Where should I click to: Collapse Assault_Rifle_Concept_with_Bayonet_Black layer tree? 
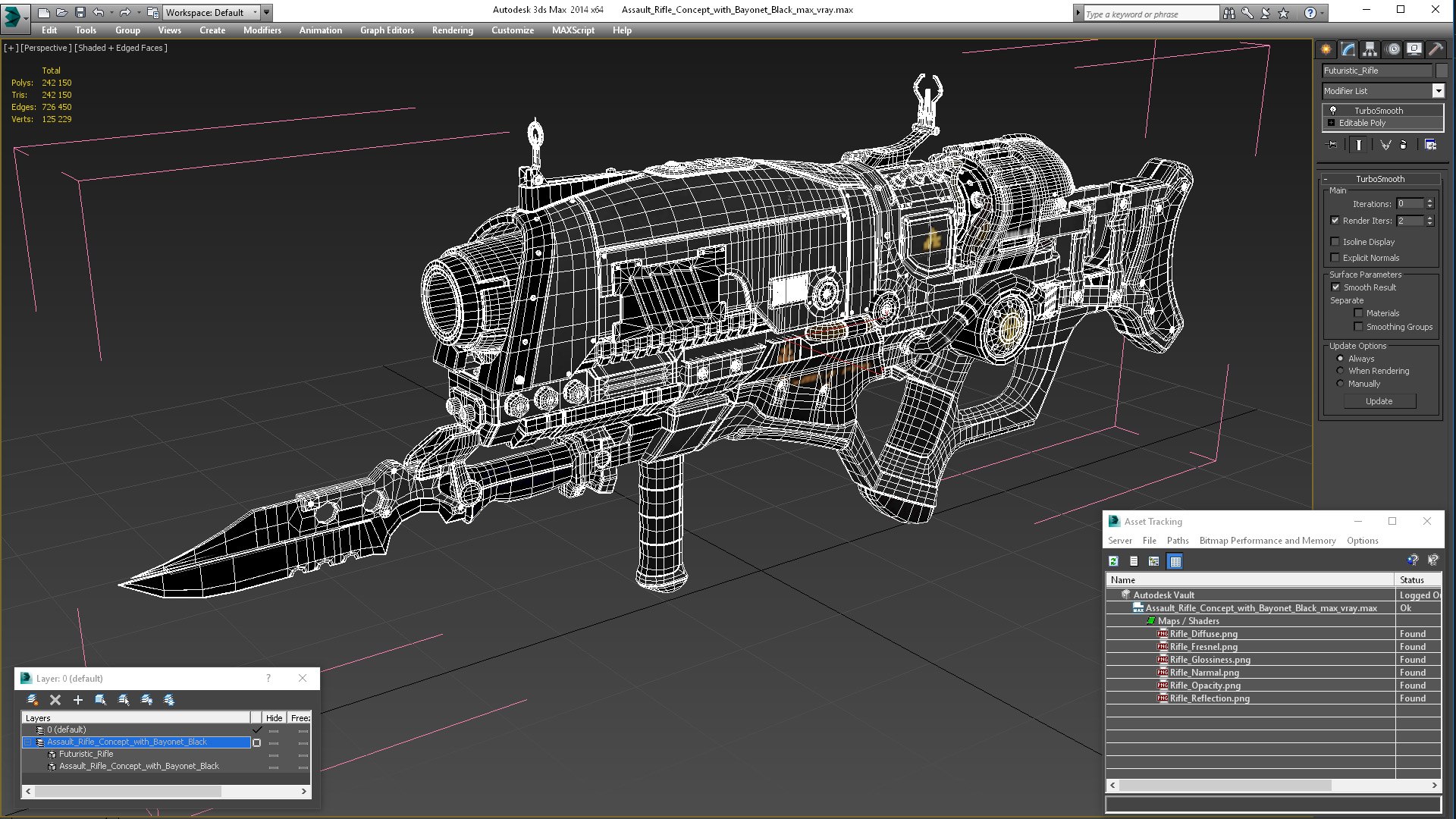click(28, 742)
